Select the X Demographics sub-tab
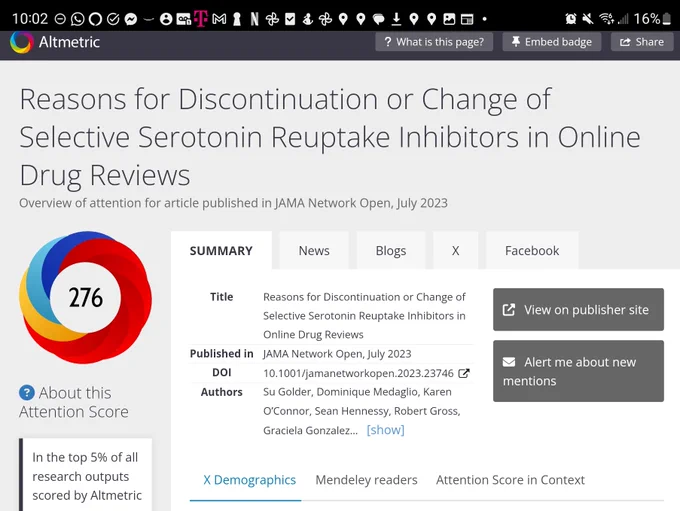The image size is (680, 511). (249, 480)
